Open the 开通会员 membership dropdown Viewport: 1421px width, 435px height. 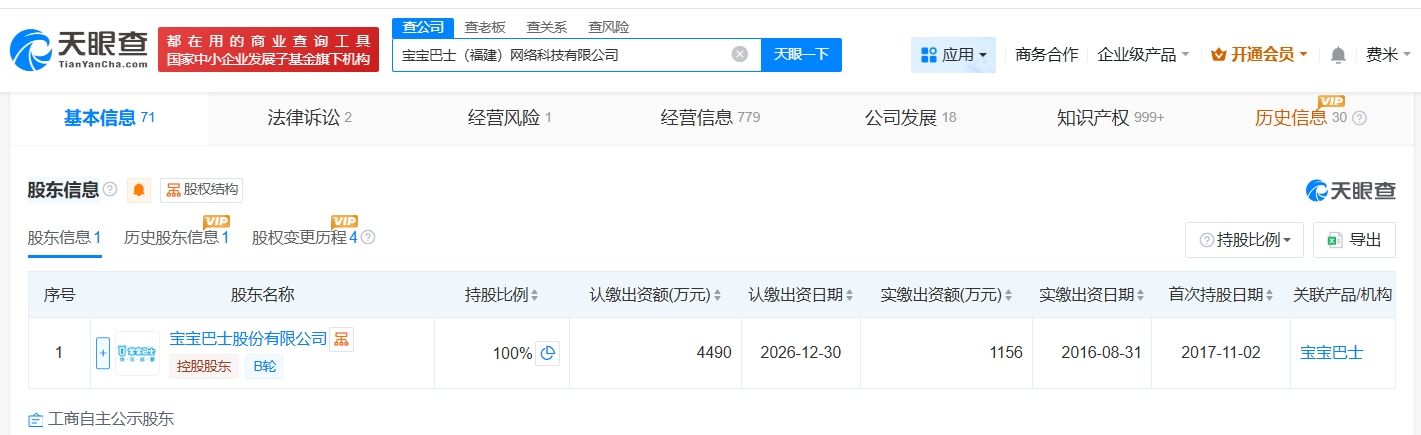pyautogui.click(x=1259, y=55)
